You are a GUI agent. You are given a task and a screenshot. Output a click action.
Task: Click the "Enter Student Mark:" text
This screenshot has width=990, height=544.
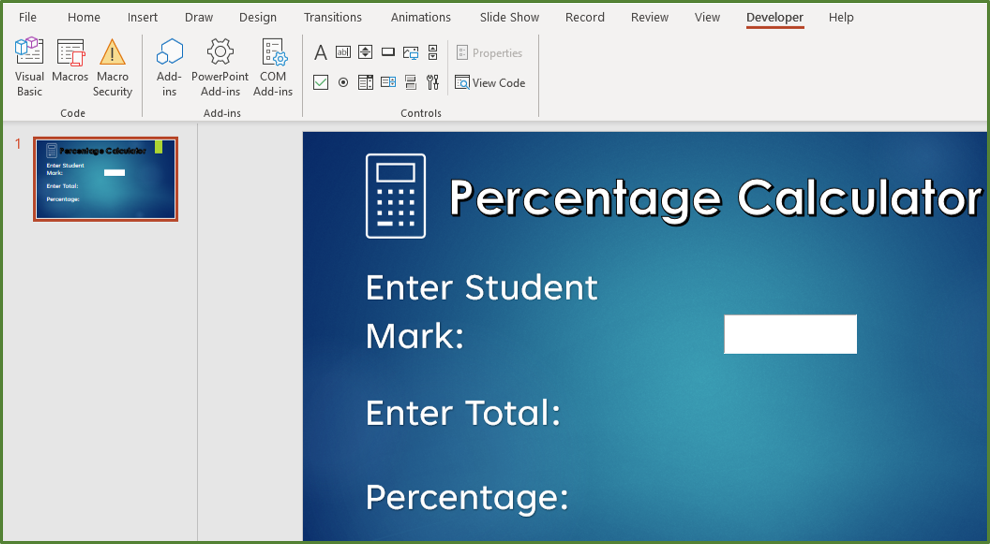click(482, 312)
